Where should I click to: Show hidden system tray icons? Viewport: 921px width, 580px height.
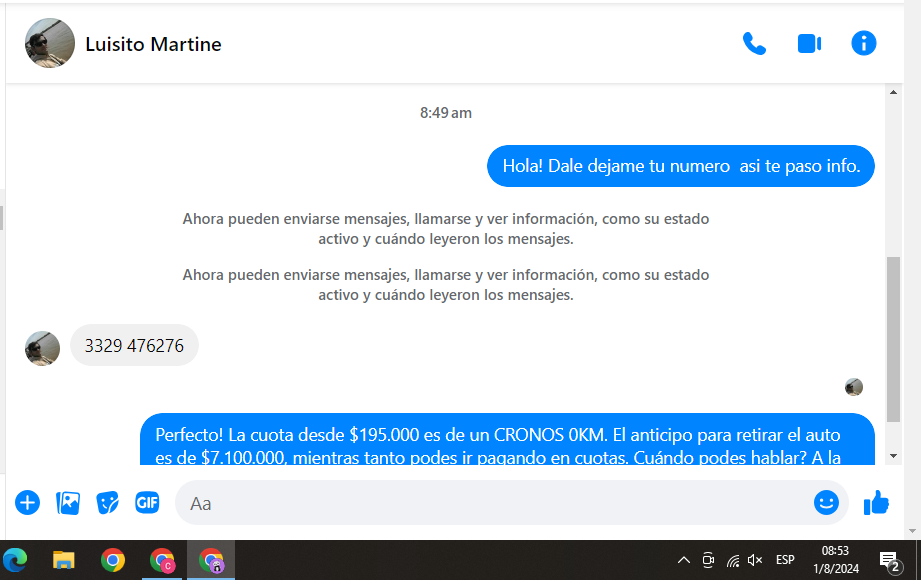684,560
